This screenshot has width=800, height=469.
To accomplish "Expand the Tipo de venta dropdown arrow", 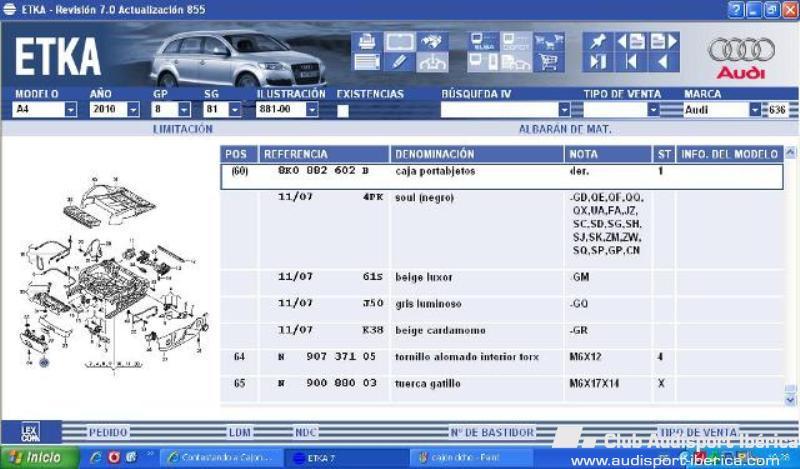I will [x=653, y=110].
